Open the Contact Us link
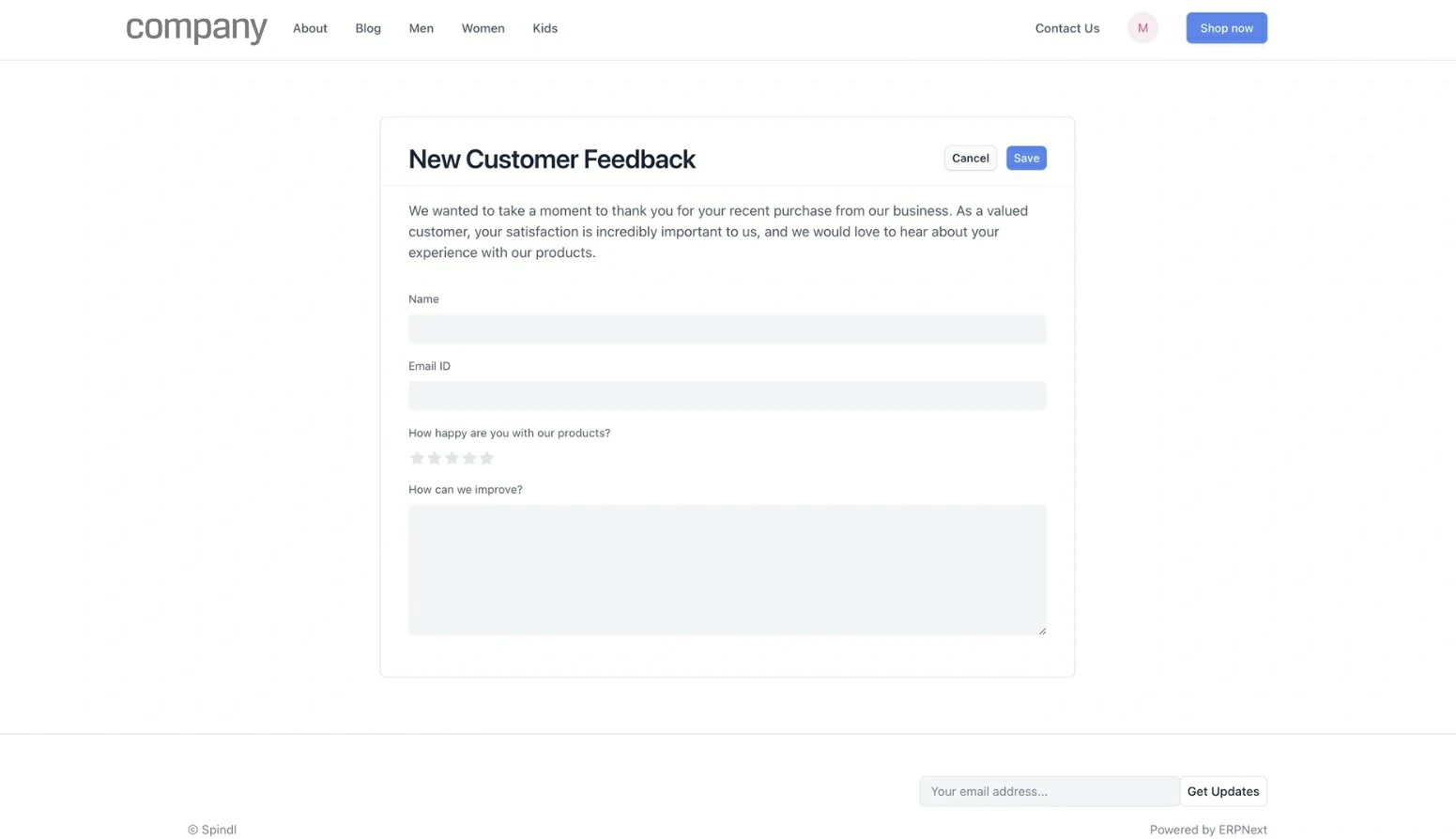Screen dimensions: 1456x839 (1066, 28)
